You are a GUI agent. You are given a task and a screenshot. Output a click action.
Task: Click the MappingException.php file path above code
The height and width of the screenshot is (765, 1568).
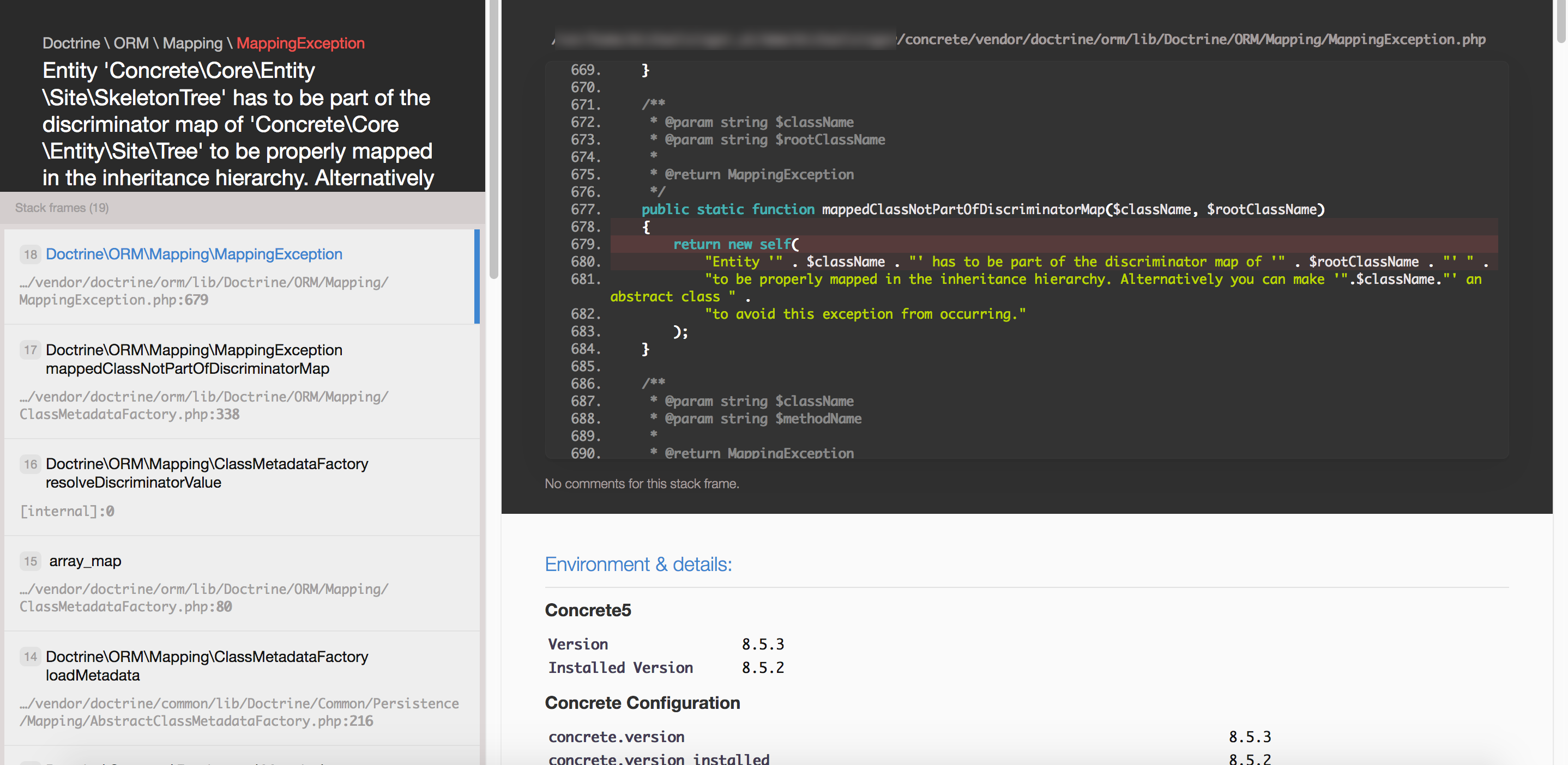1018,40
